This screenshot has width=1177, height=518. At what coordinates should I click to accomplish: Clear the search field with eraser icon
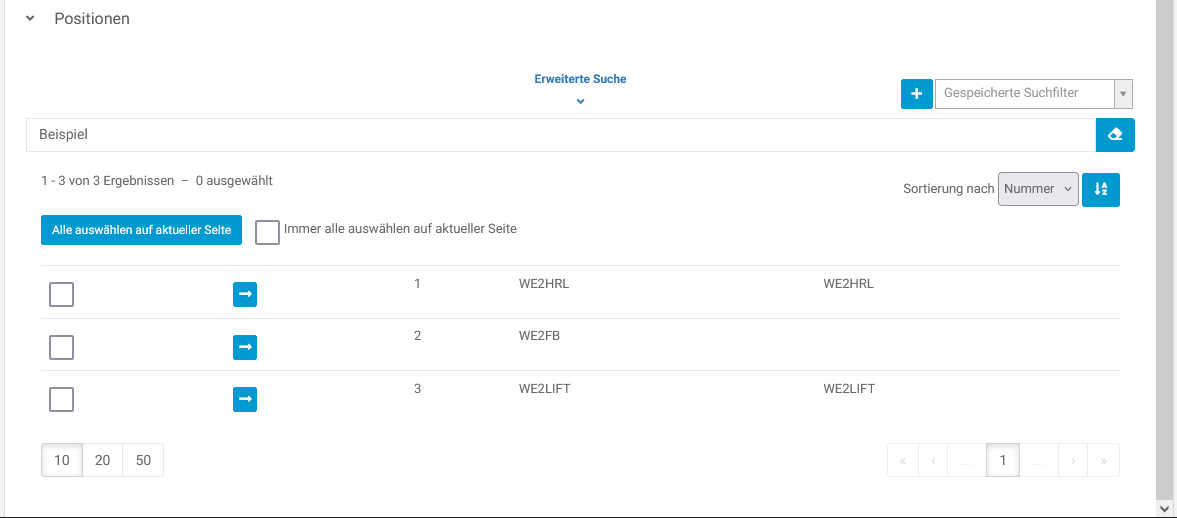coord(1115,135)
